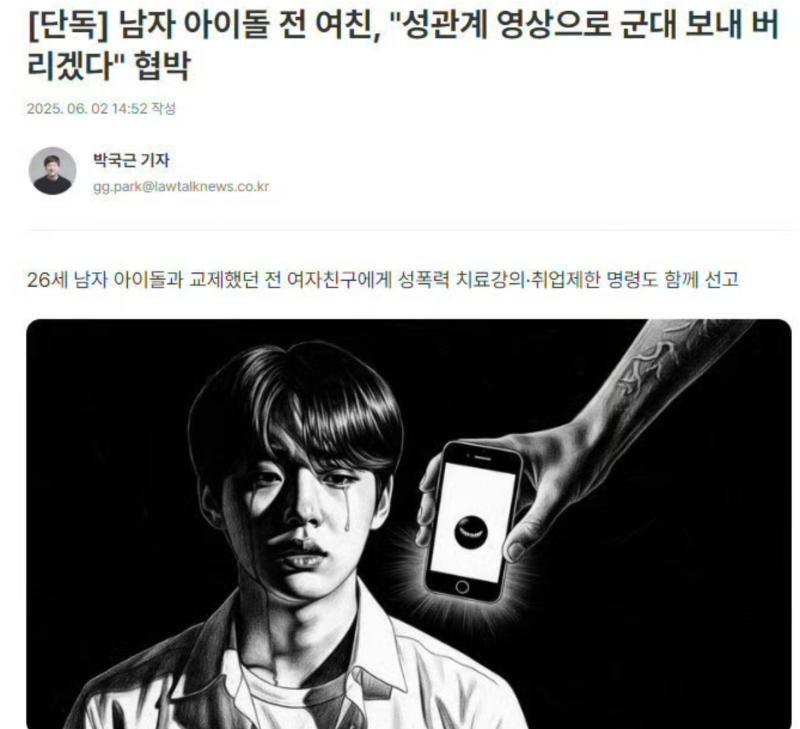Click the 26세 남자 아이돌 summary subheading
Viewport: 800px width, 729px height.
point(383,280)
